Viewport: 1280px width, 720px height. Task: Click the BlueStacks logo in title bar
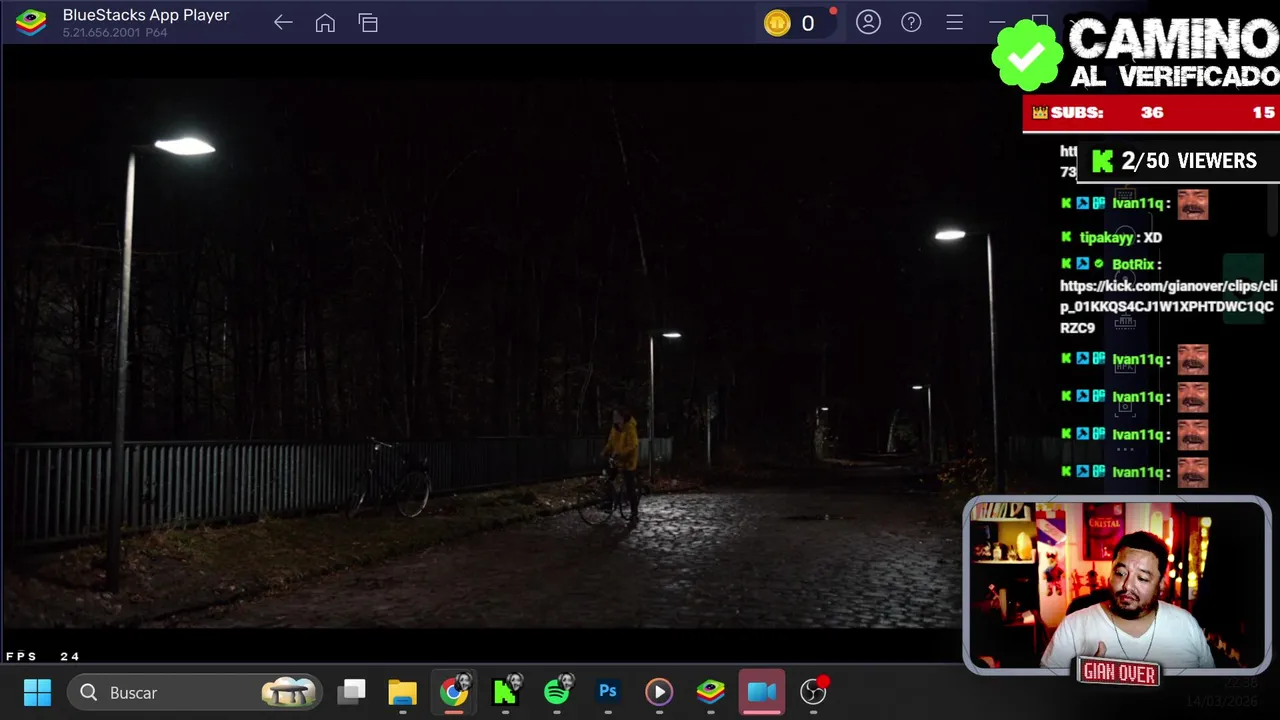coord(31,22)
